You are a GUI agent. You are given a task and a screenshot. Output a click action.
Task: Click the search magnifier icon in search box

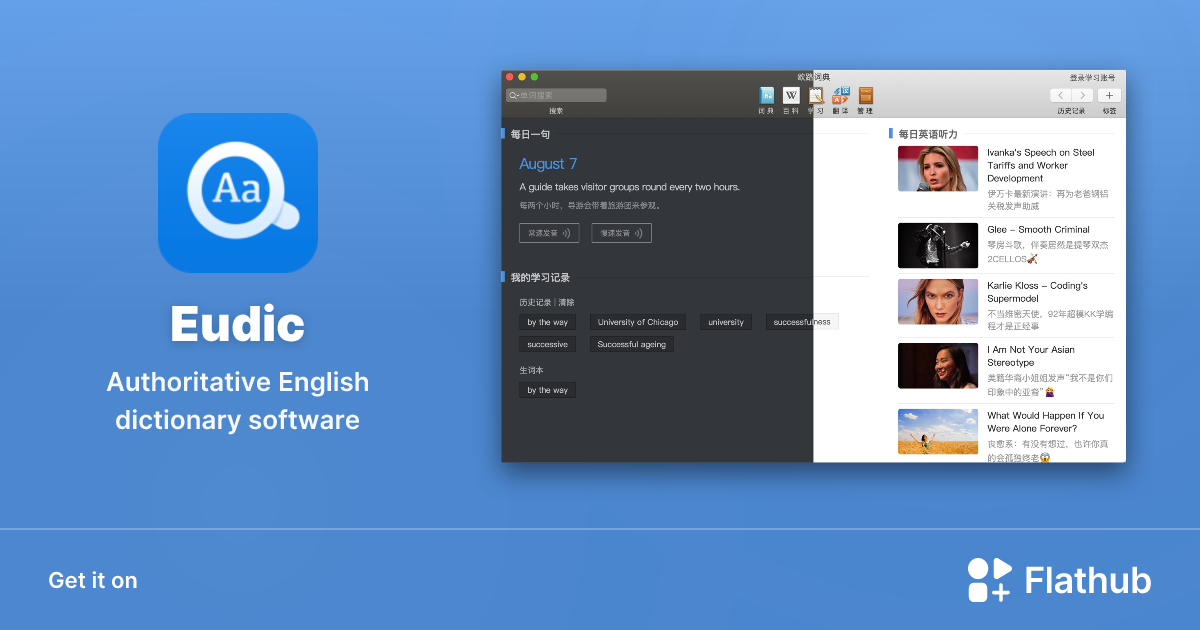(x=513, y=94)
